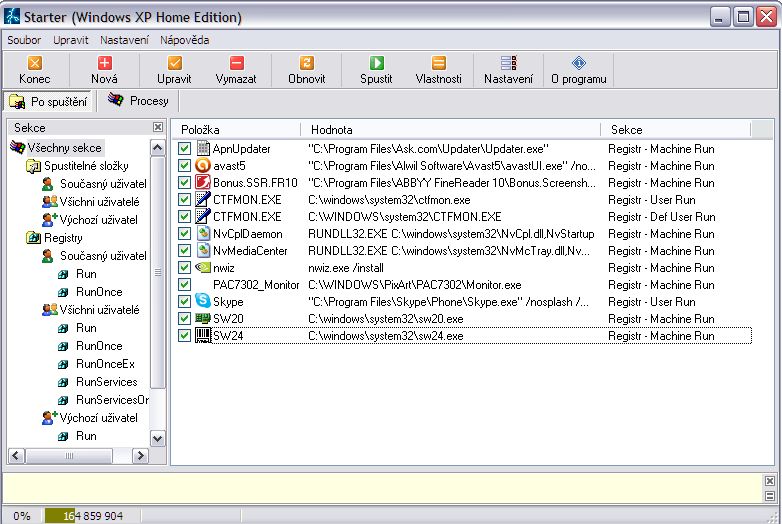
Task: Toggle the NvCplDaemon checkbox
Action: pos(184,233)
